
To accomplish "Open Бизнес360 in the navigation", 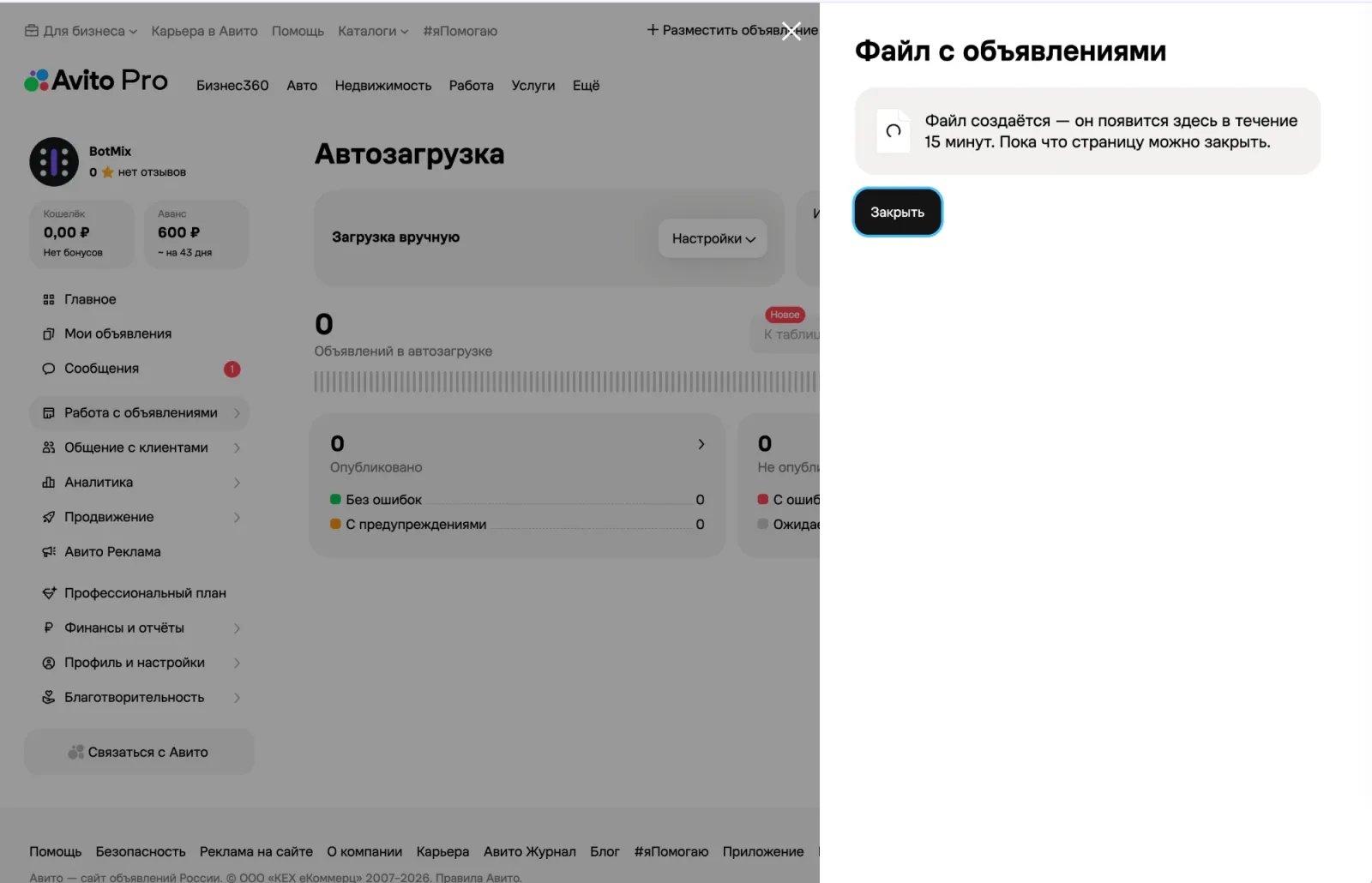I will point(232,86).
